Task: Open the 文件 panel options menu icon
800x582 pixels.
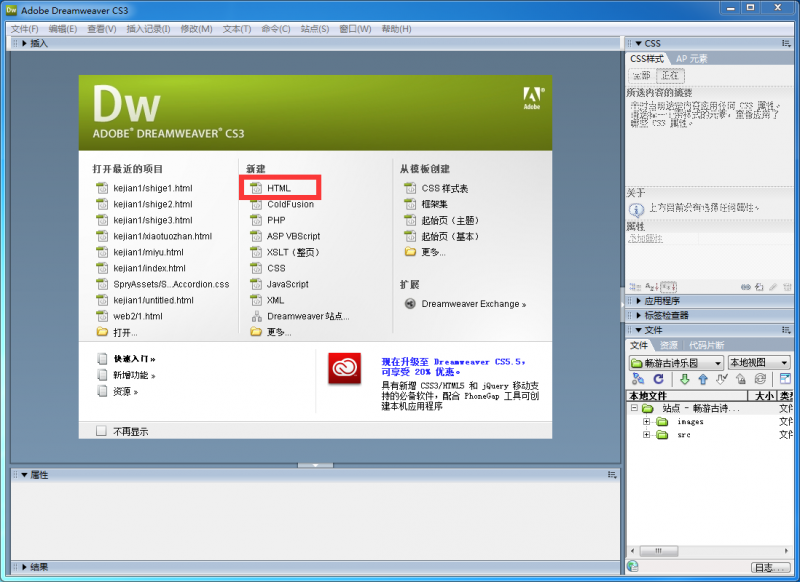Action: pyautogui.click(x=786, y=330)
